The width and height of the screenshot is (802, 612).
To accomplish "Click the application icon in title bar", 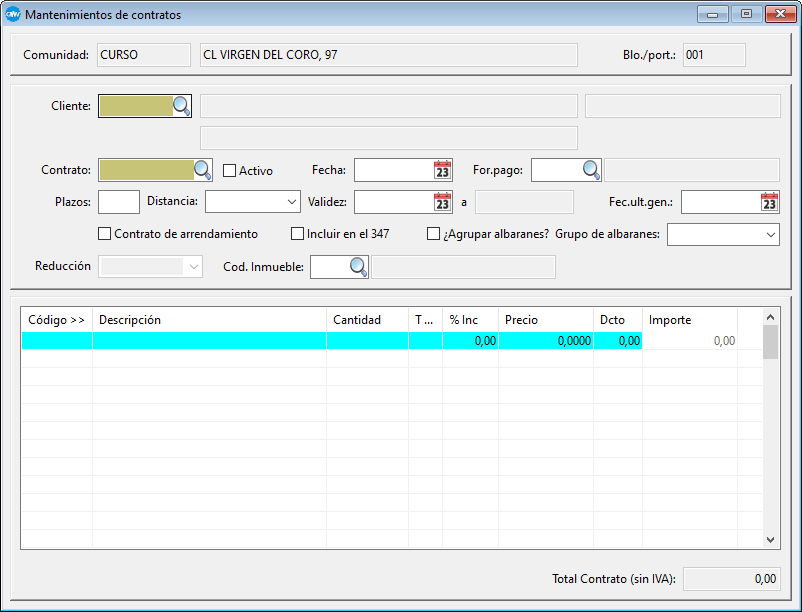I will (x=13, y=15).
